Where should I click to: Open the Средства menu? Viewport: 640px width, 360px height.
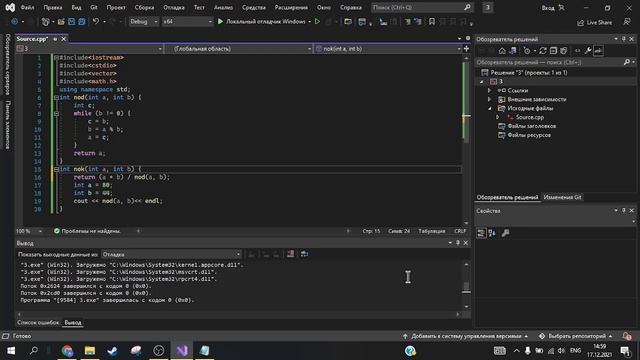click(253, 7)
